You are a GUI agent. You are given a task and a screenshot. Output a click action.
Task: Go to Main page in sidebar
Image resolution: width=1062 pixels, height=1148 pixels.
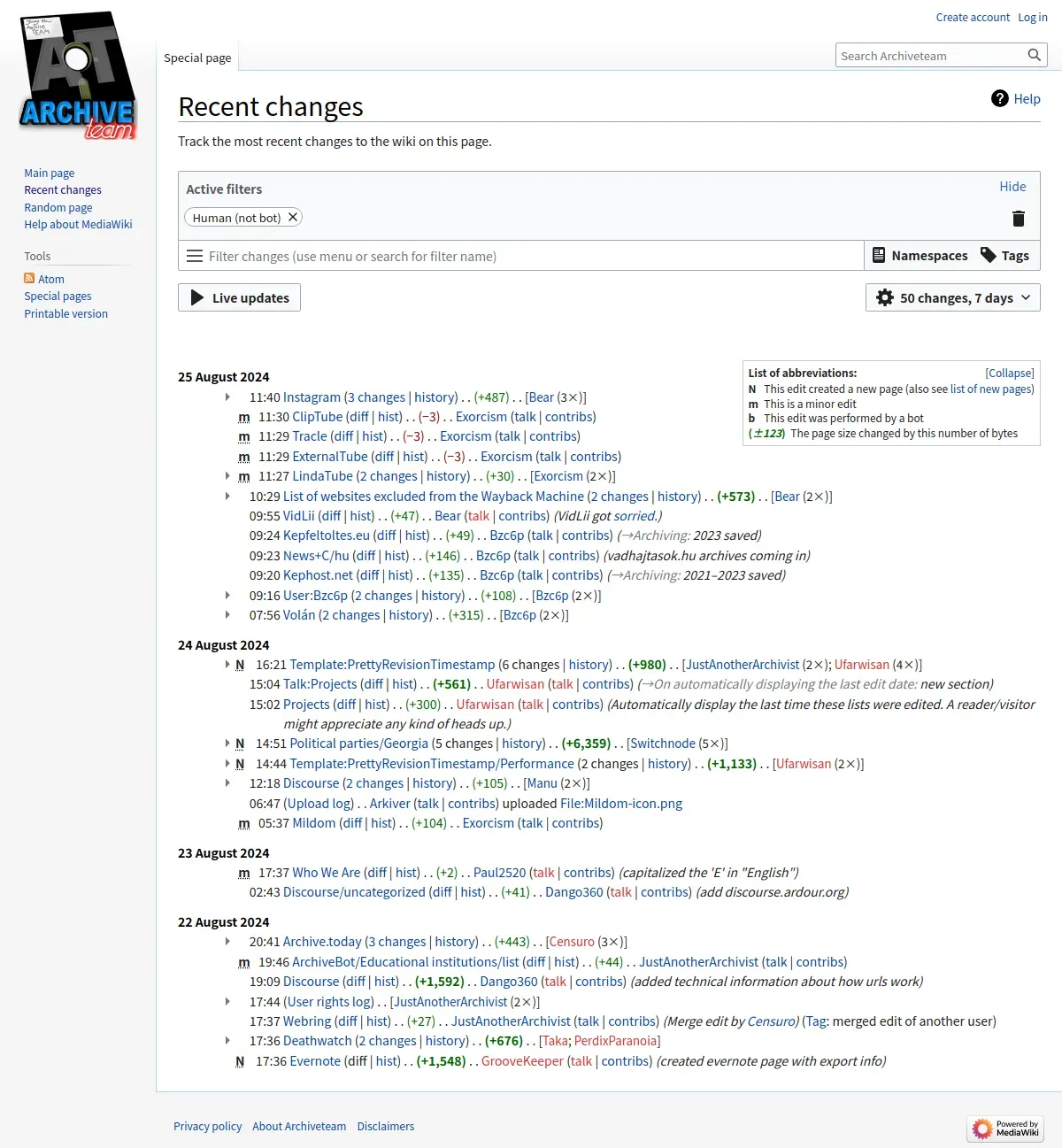coord(50,173)
